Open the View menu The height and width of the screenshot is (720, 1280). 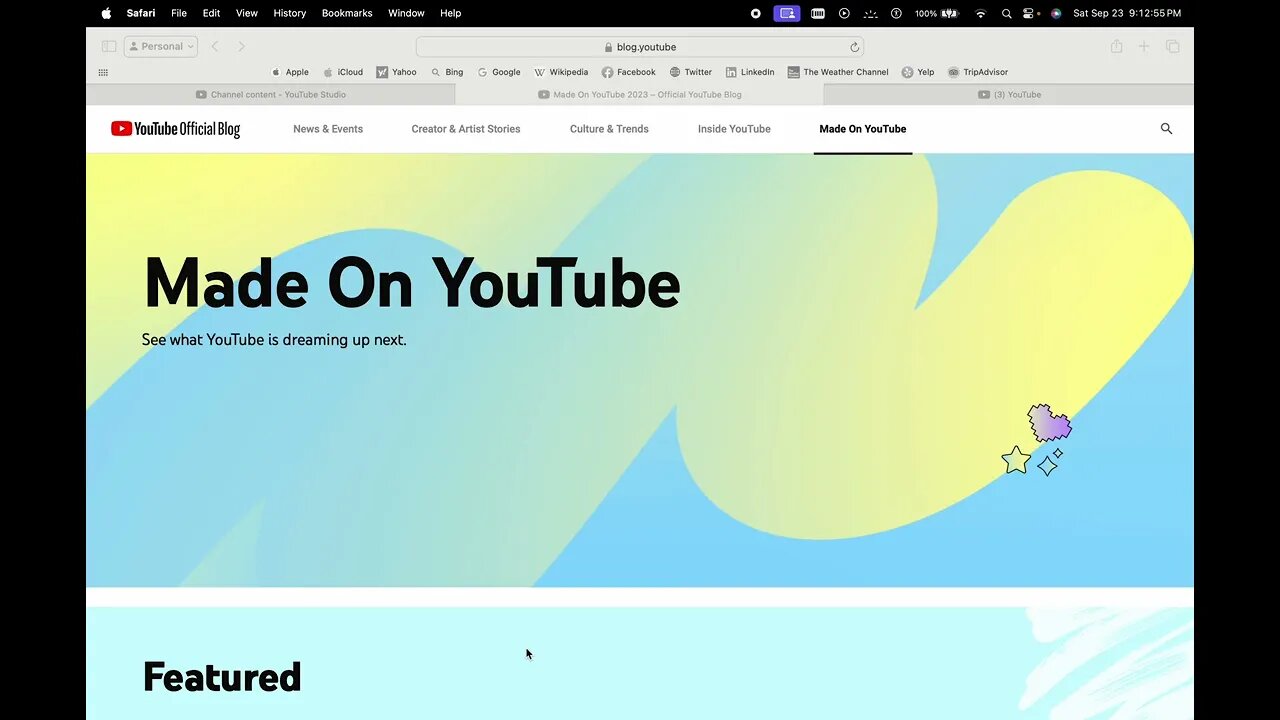click(247, 13)
